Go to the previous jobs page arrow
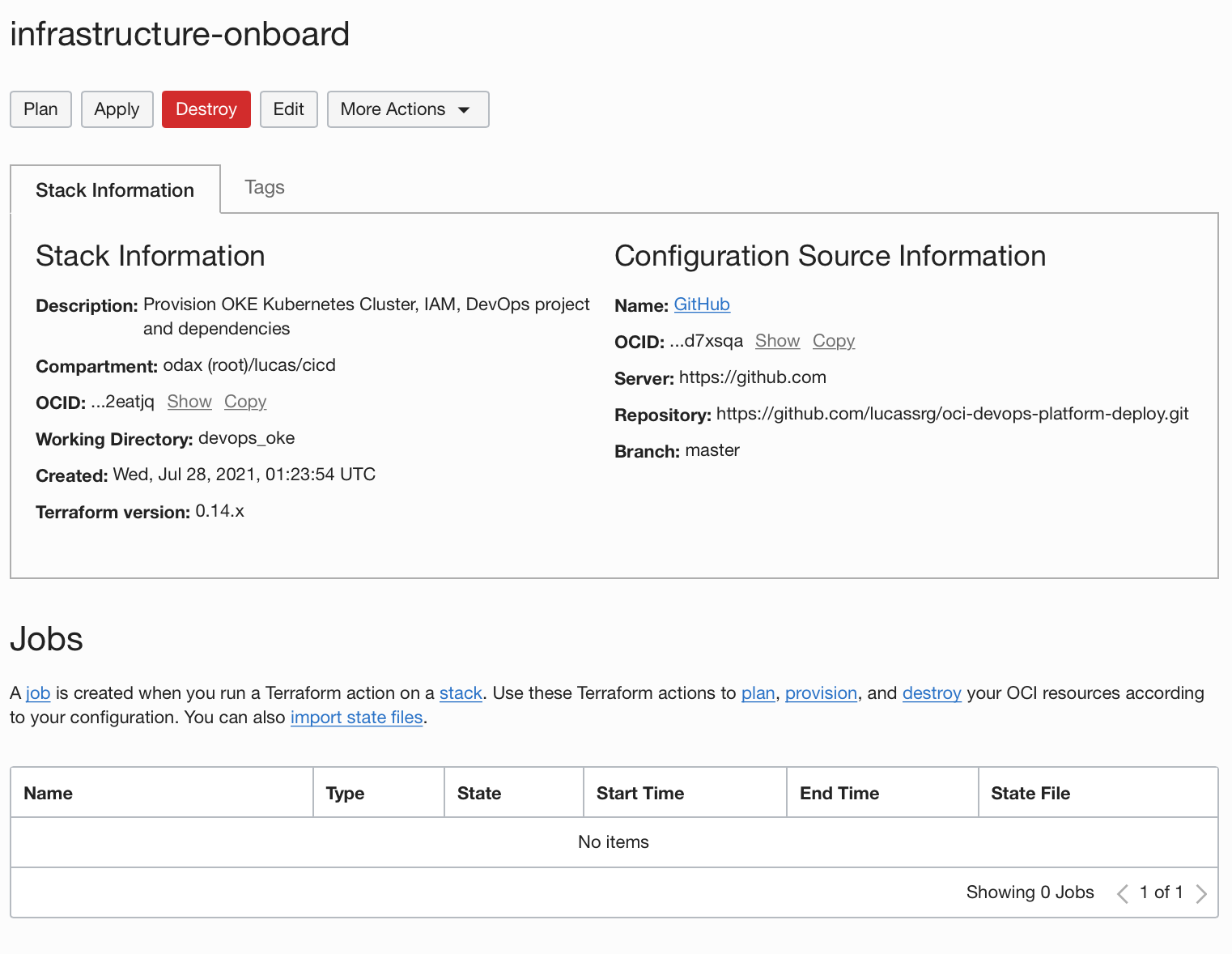This screenshot has width=1232, height=954. click(1123, 893)
